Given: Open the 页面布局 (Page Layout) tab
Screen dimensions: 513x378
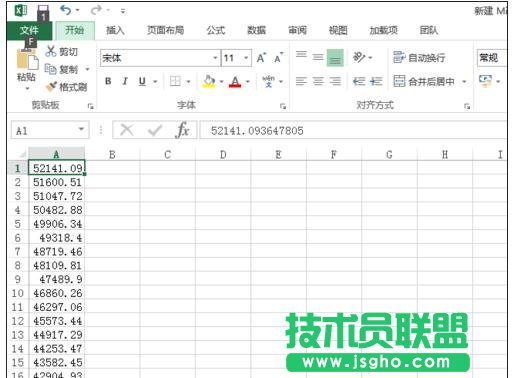Looking at the screenshot, I should [166, 30].
